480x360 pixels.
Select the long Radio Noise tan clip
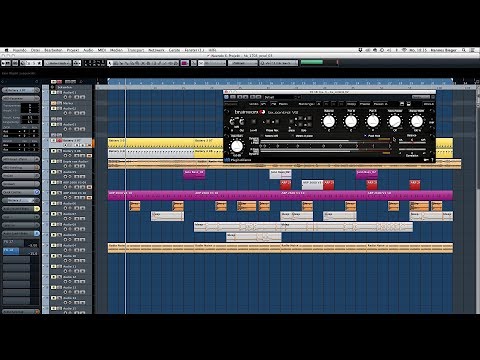tap(280, 248)
